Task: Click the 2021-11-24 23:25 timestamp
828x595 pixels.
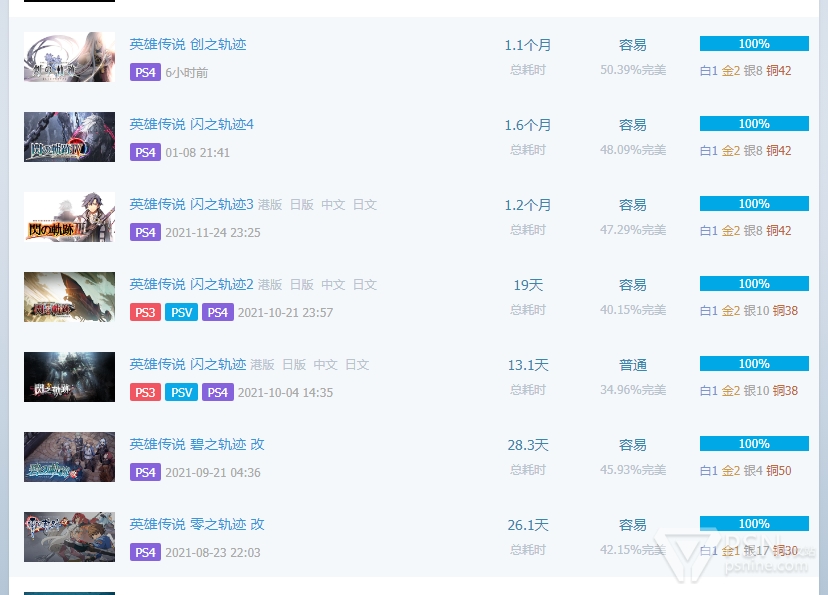Action: click(213, 233)
